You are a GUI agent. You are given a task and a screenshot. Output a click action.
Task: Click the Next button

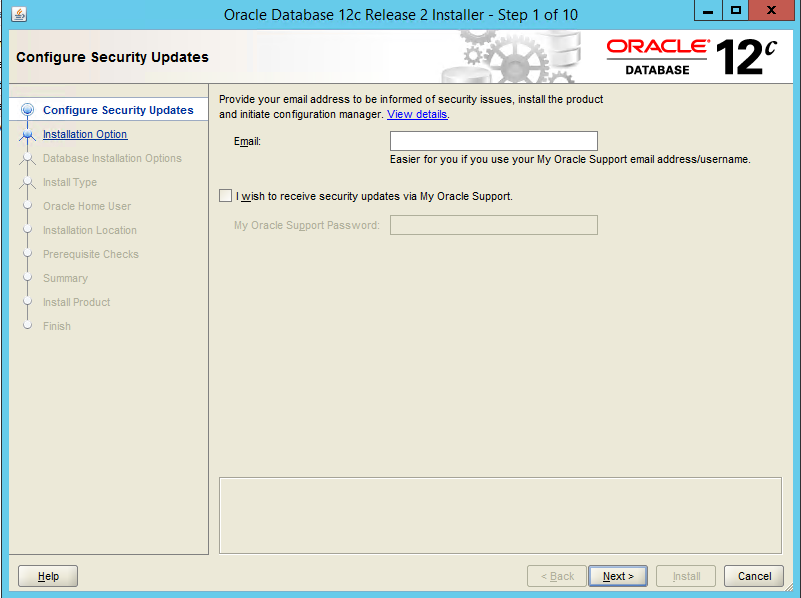pyautogui.click(x=618, y=576)
